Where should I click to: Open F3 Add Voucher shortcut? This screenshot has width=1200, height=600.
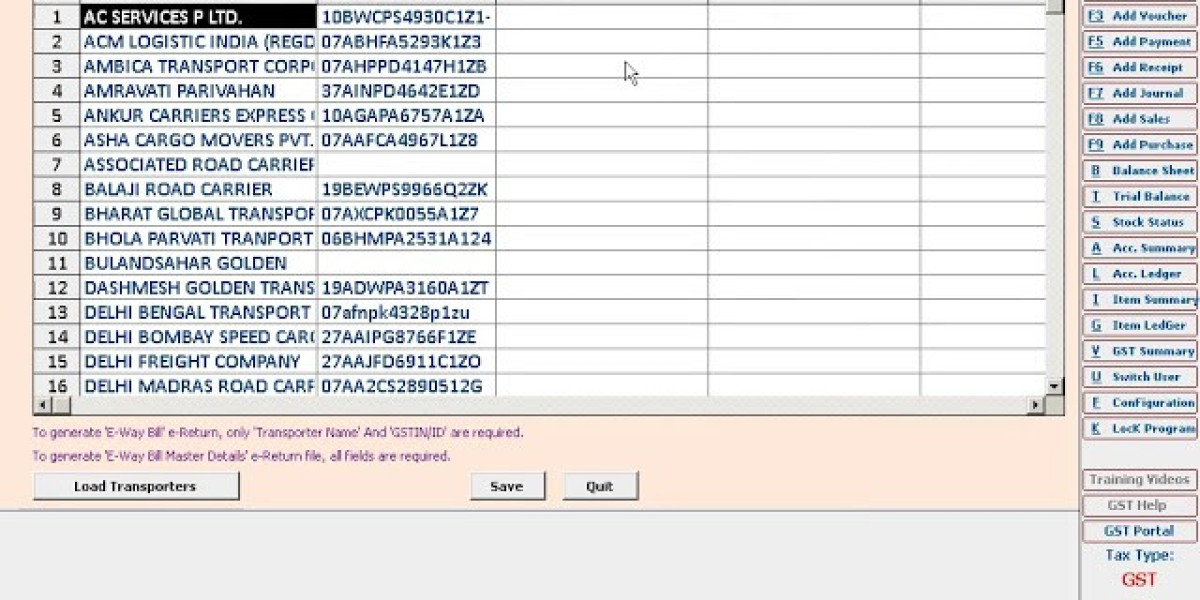tap(1140, 17)
